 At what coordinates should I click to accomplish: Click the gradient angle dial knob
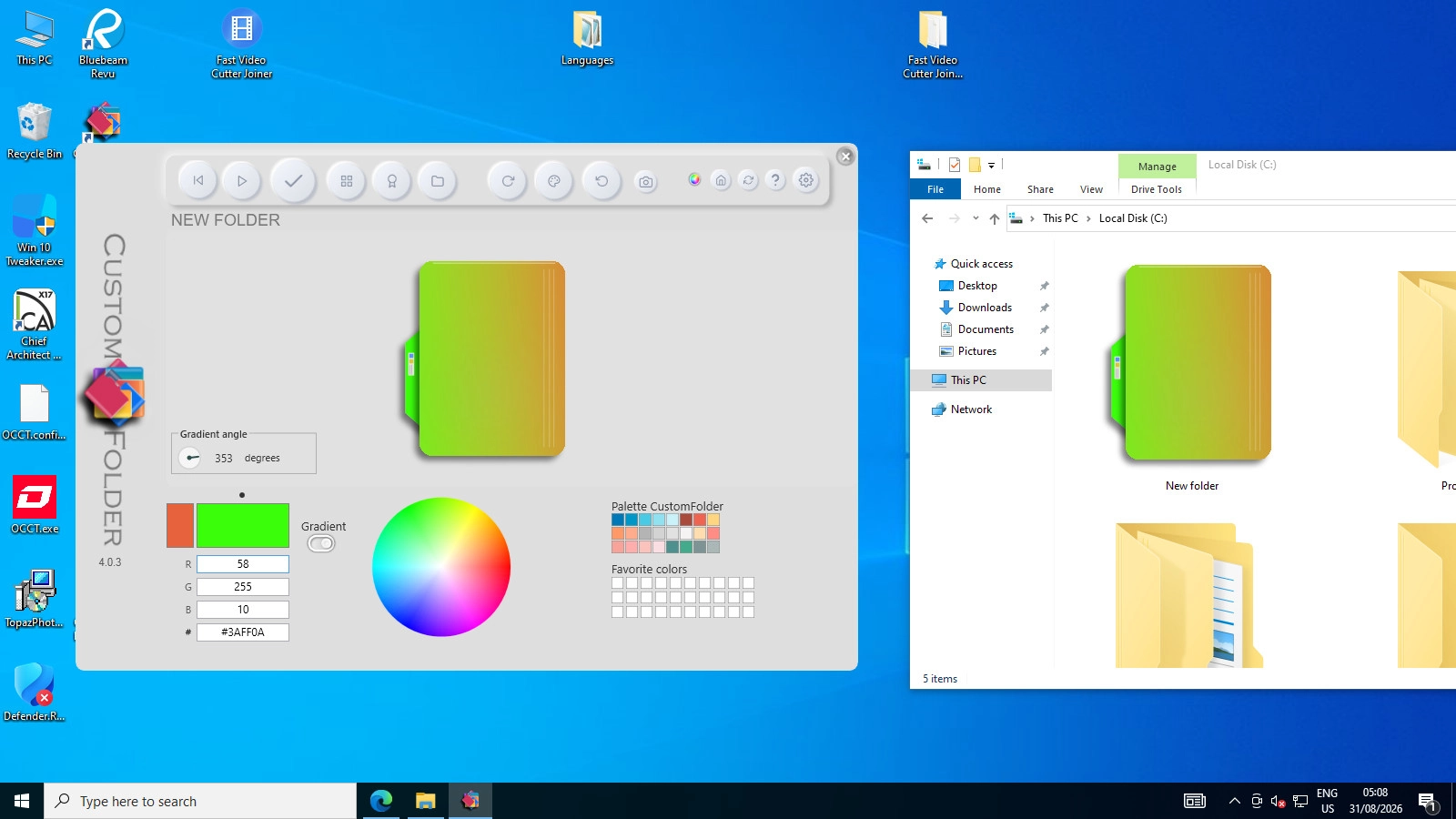coord(190,458)
